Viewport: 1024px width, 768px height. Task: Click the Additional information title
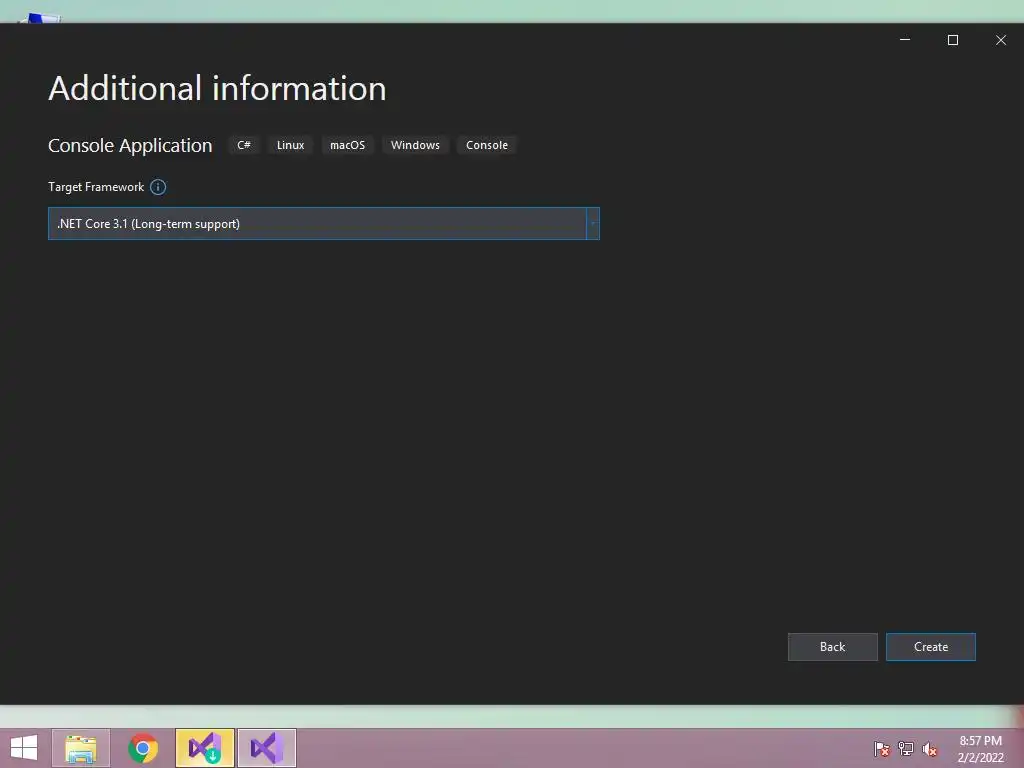(217, 88)
